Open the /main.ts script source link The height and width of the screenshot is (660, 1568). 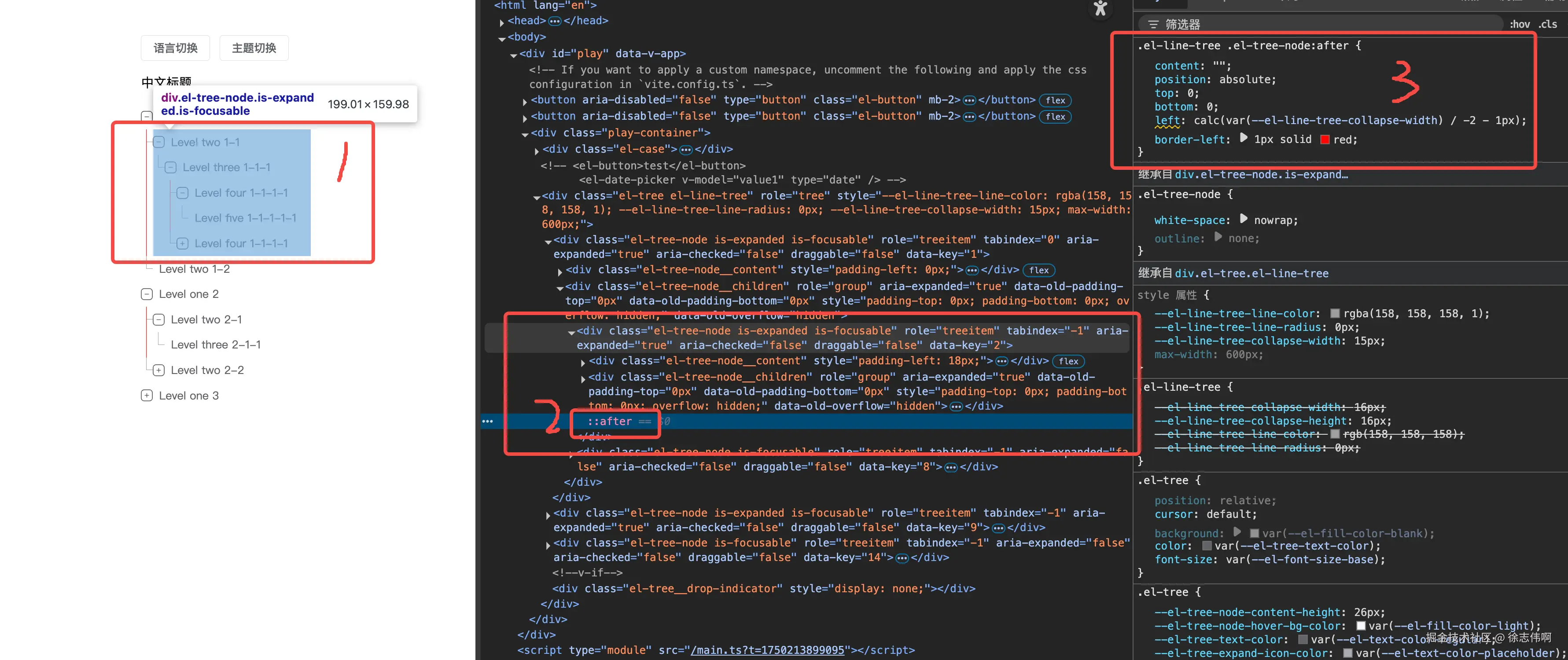click(767, 649)
